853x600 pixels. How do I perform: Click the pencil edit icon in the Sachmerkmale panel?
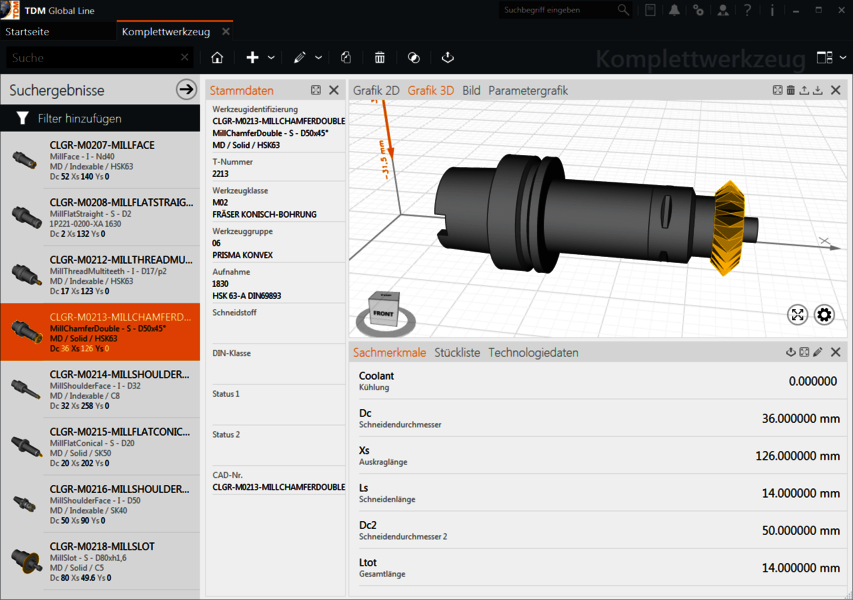(818, 352)
